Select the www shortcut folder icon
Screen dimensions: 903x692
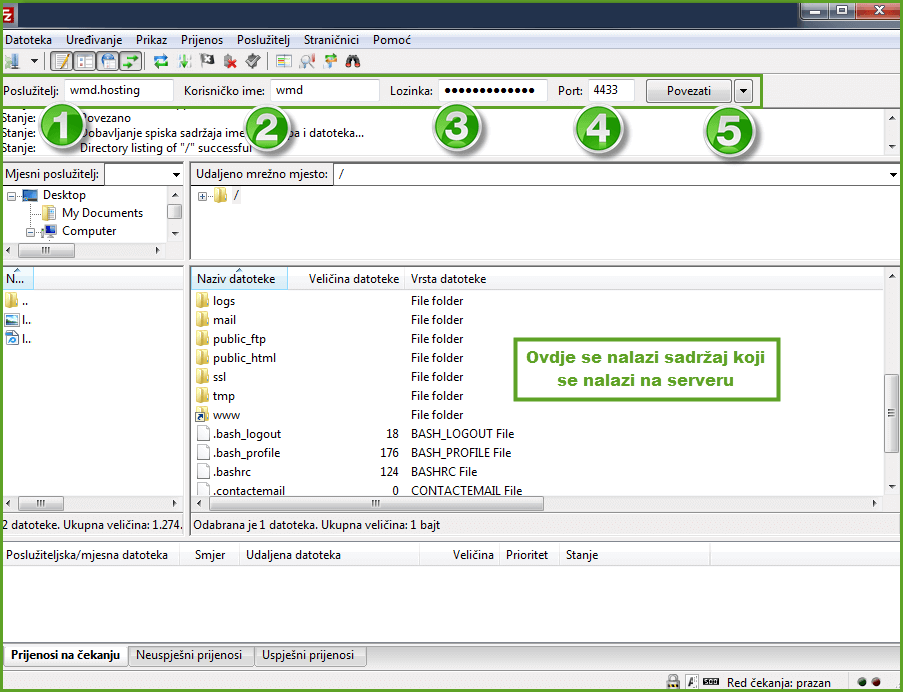202,415
